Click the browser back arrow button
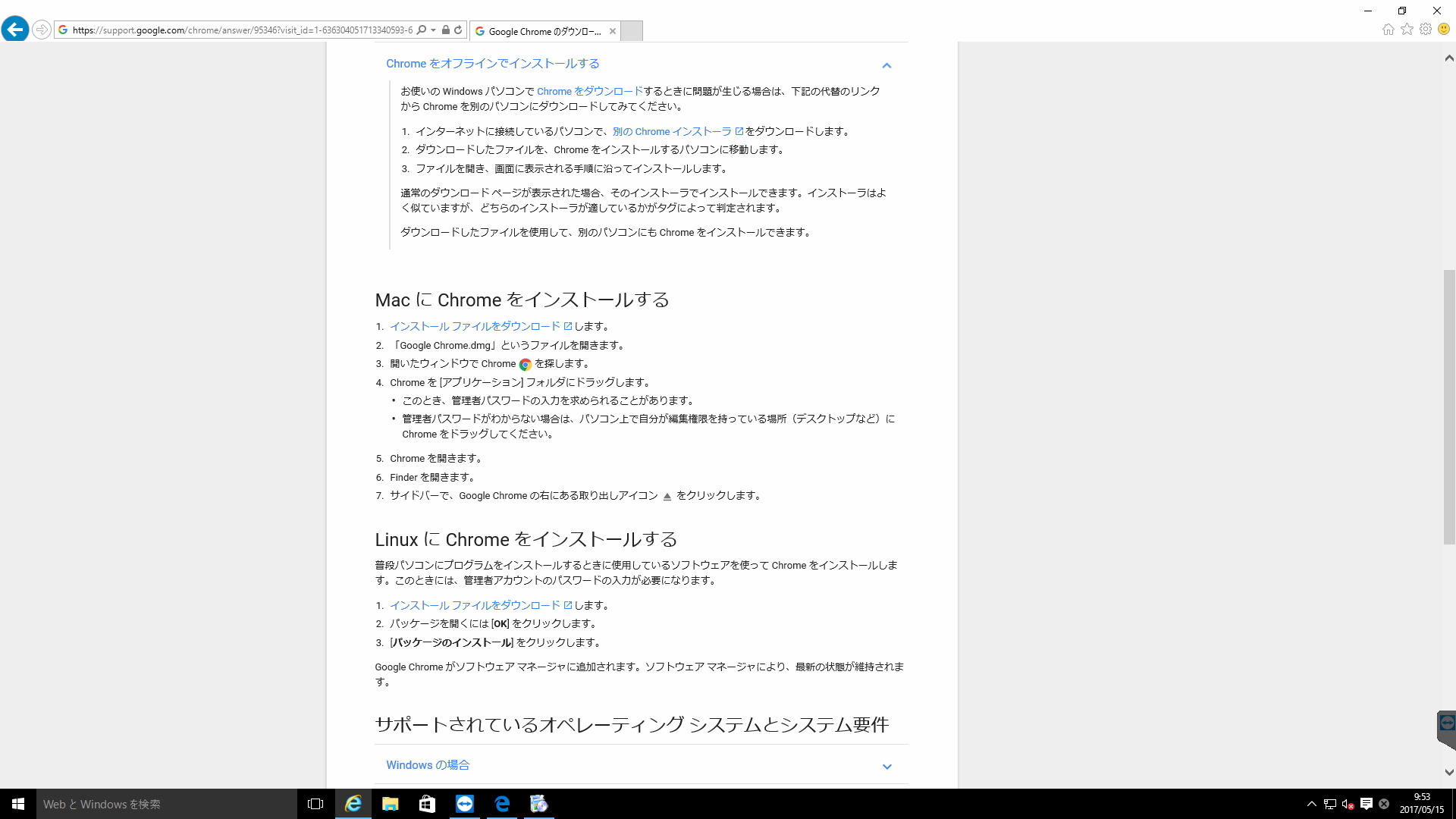 [15, 30]
